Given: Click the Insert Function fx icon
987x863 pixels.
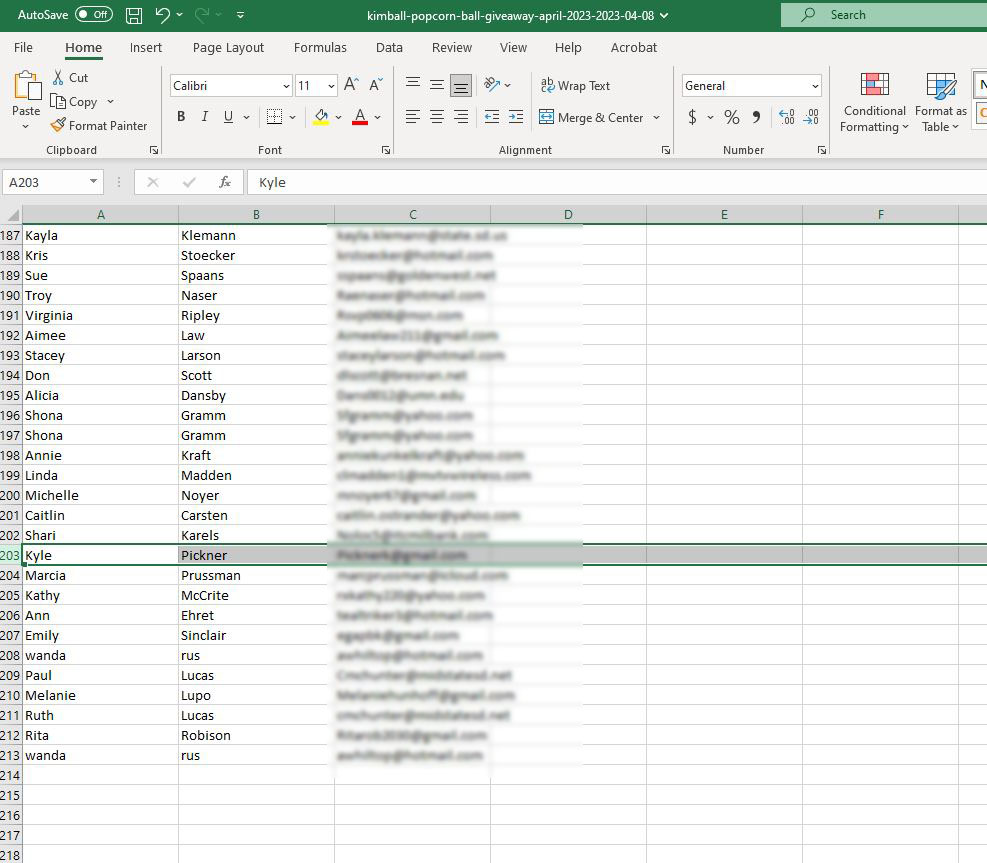Looking at the screenshot, I should (x=225, y=182).
